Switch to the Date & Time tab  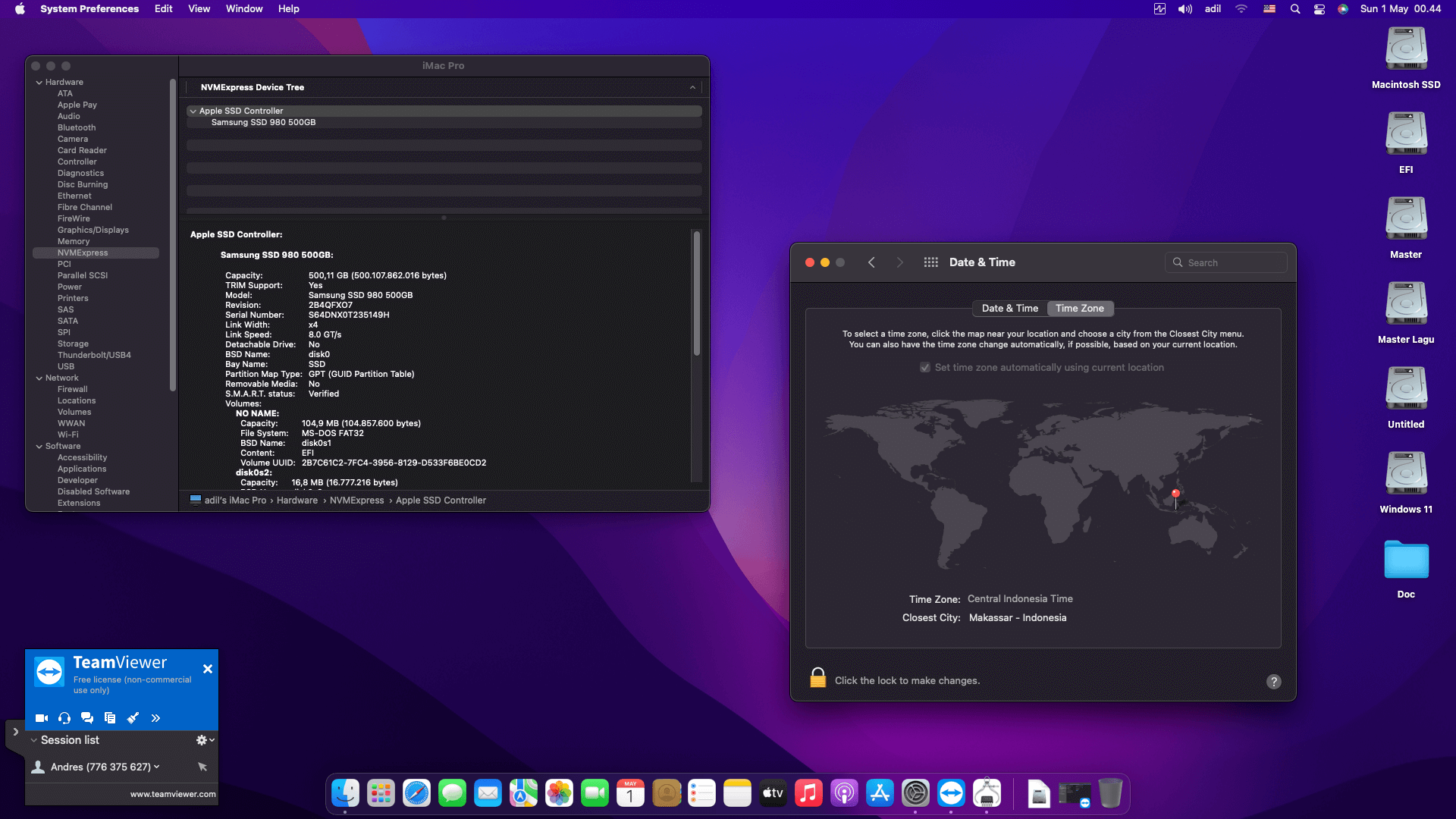point(1009,309)
